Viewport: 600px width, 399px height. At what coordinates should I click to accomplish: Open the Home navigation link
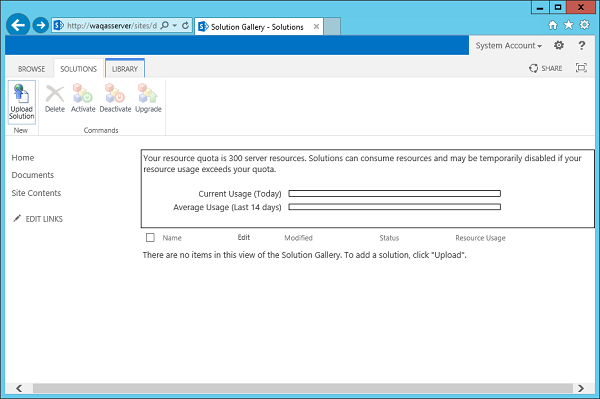tap(23, 158)
